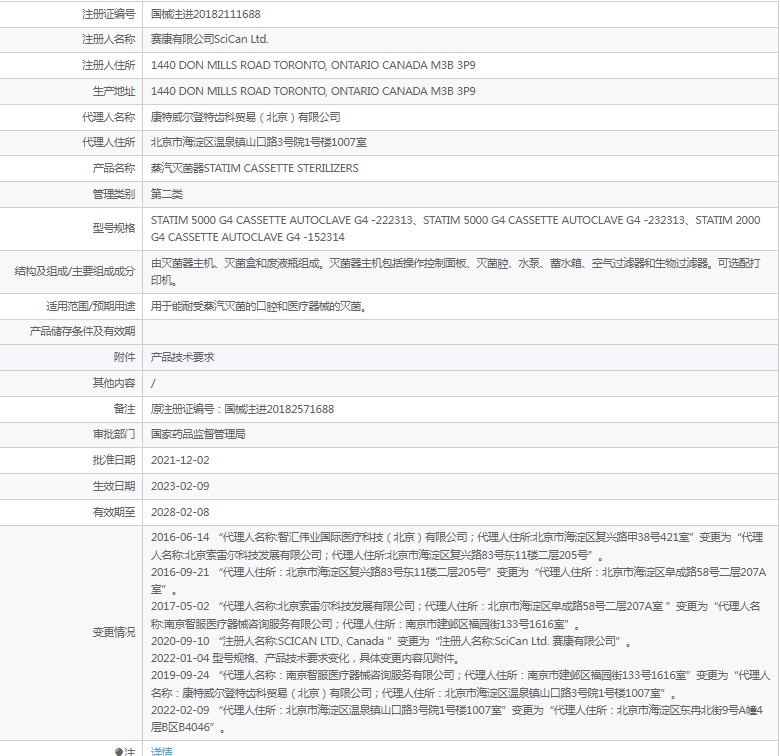This screenshot has width=780, height=756.
Task: Select the 生效日期 label
Action: pyautogui.click(x=113, y=486)
